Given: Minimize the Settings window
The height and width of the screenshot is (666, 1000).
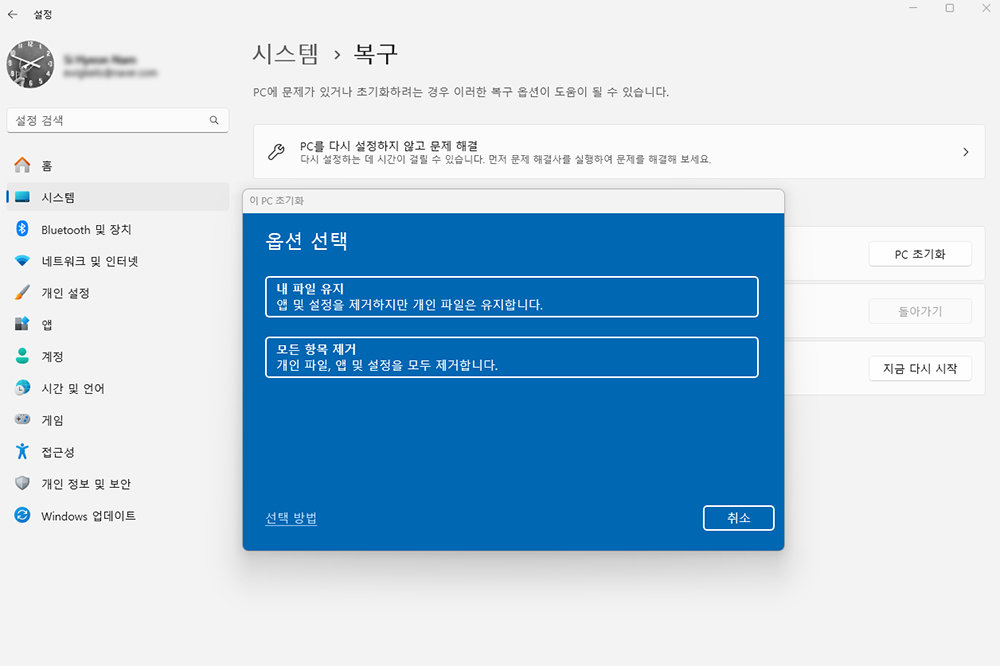Looking at the screenshot, I should click(913, 8).
